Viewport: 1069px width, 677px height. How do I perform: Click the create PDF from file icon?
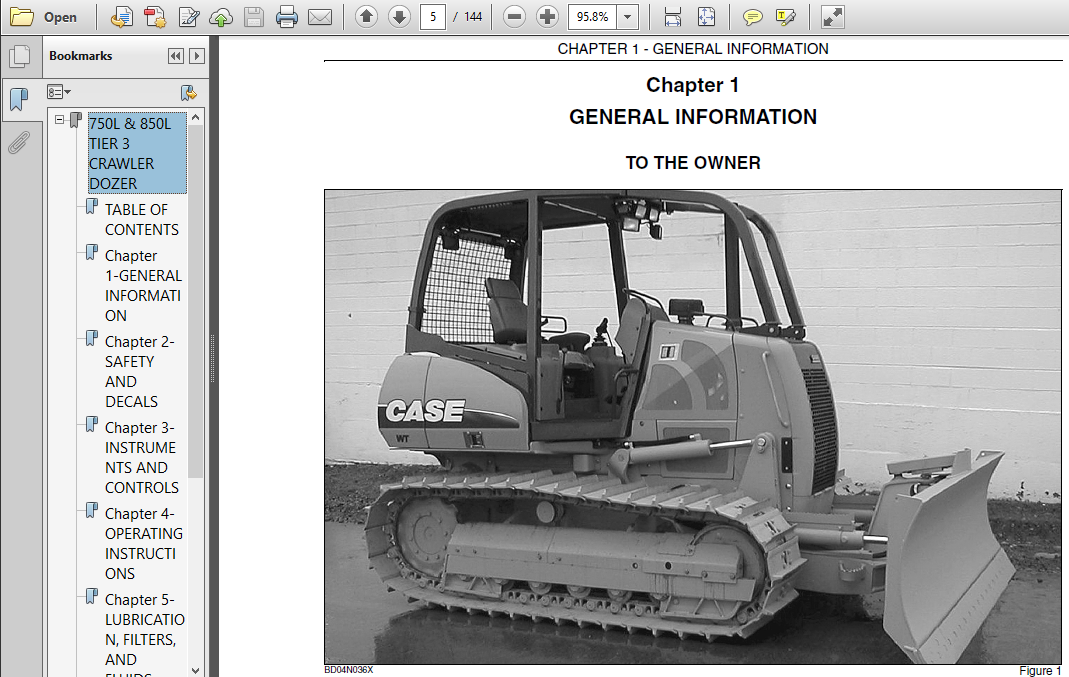point(121,17)
